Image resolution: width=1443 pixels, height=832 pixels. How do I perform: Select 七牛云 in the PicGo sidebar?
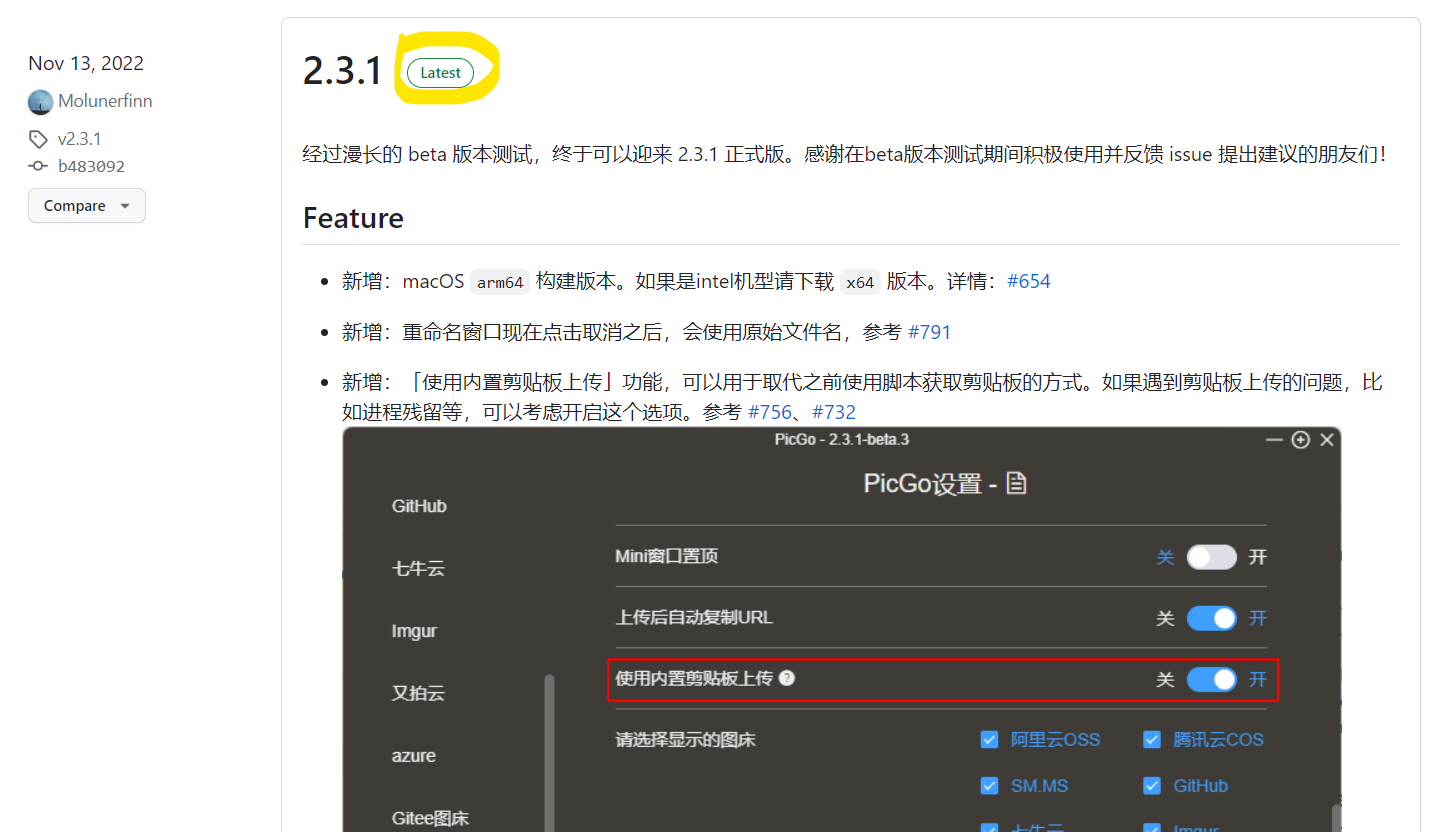pos(418,569)
